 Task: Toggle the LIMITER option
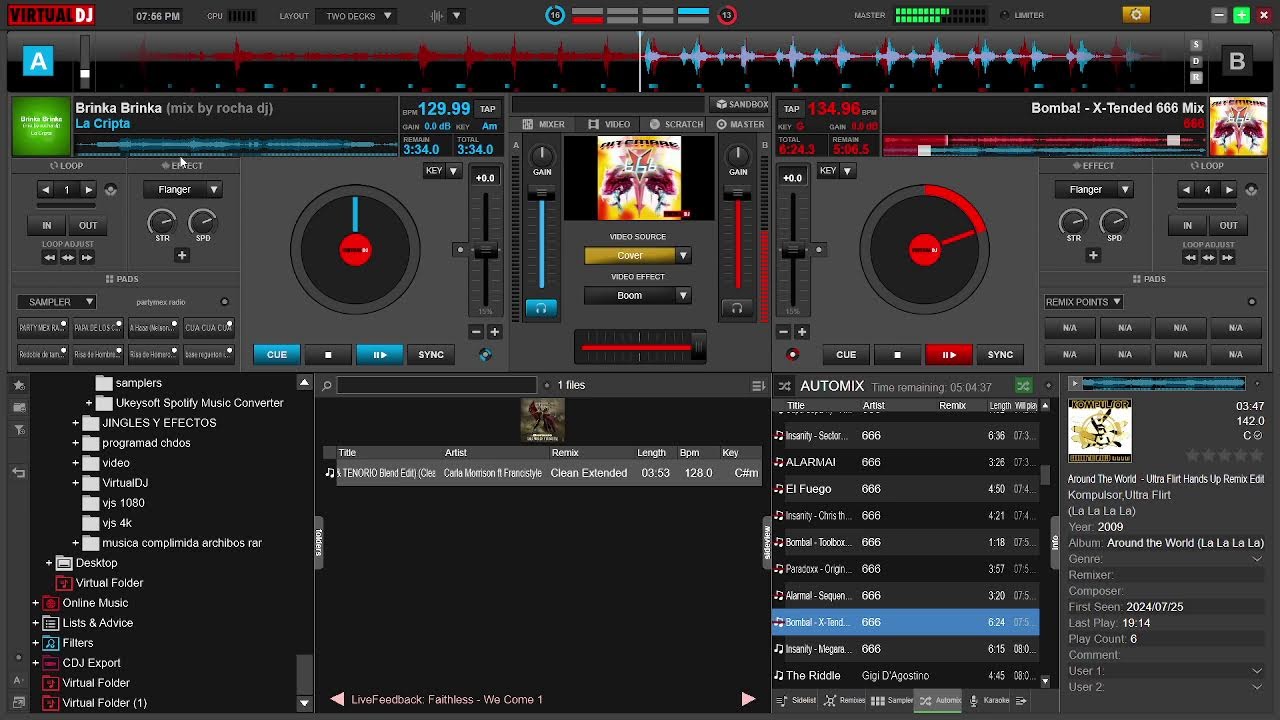(x=1021, y=15)
